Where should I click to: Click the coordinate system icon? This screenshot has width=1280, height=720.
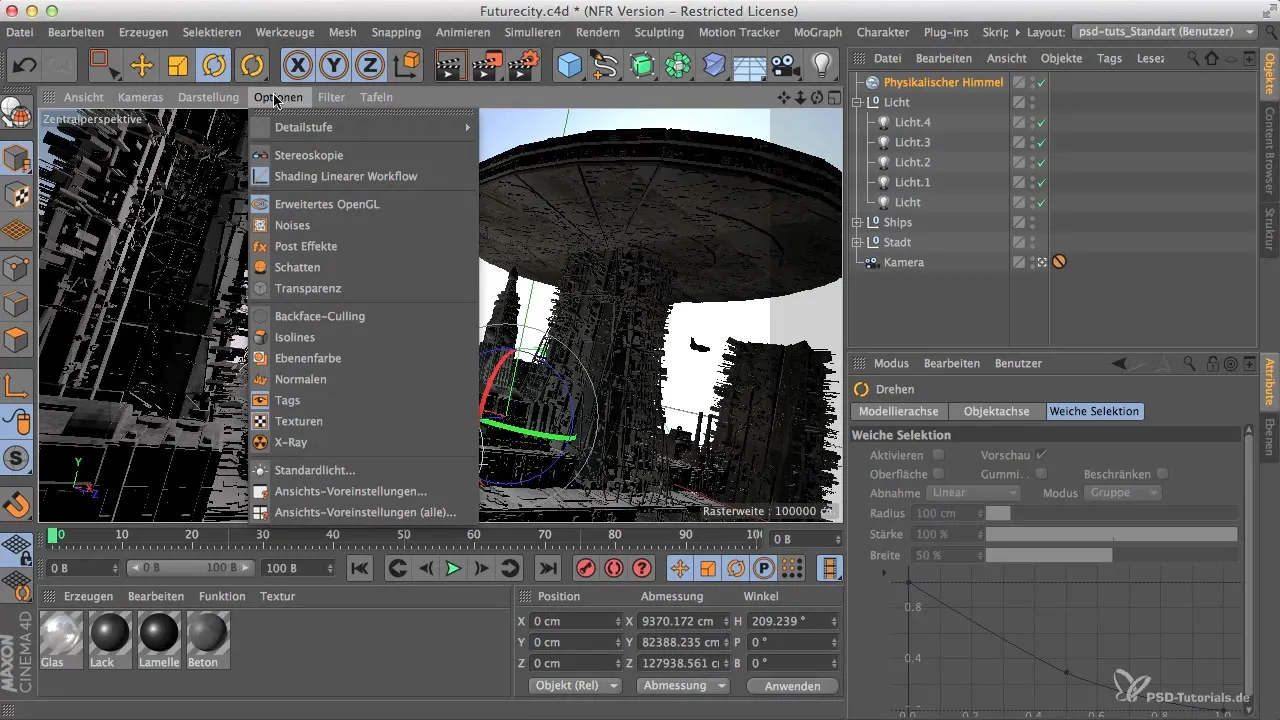pyautogui.click(x=407, y=66)
